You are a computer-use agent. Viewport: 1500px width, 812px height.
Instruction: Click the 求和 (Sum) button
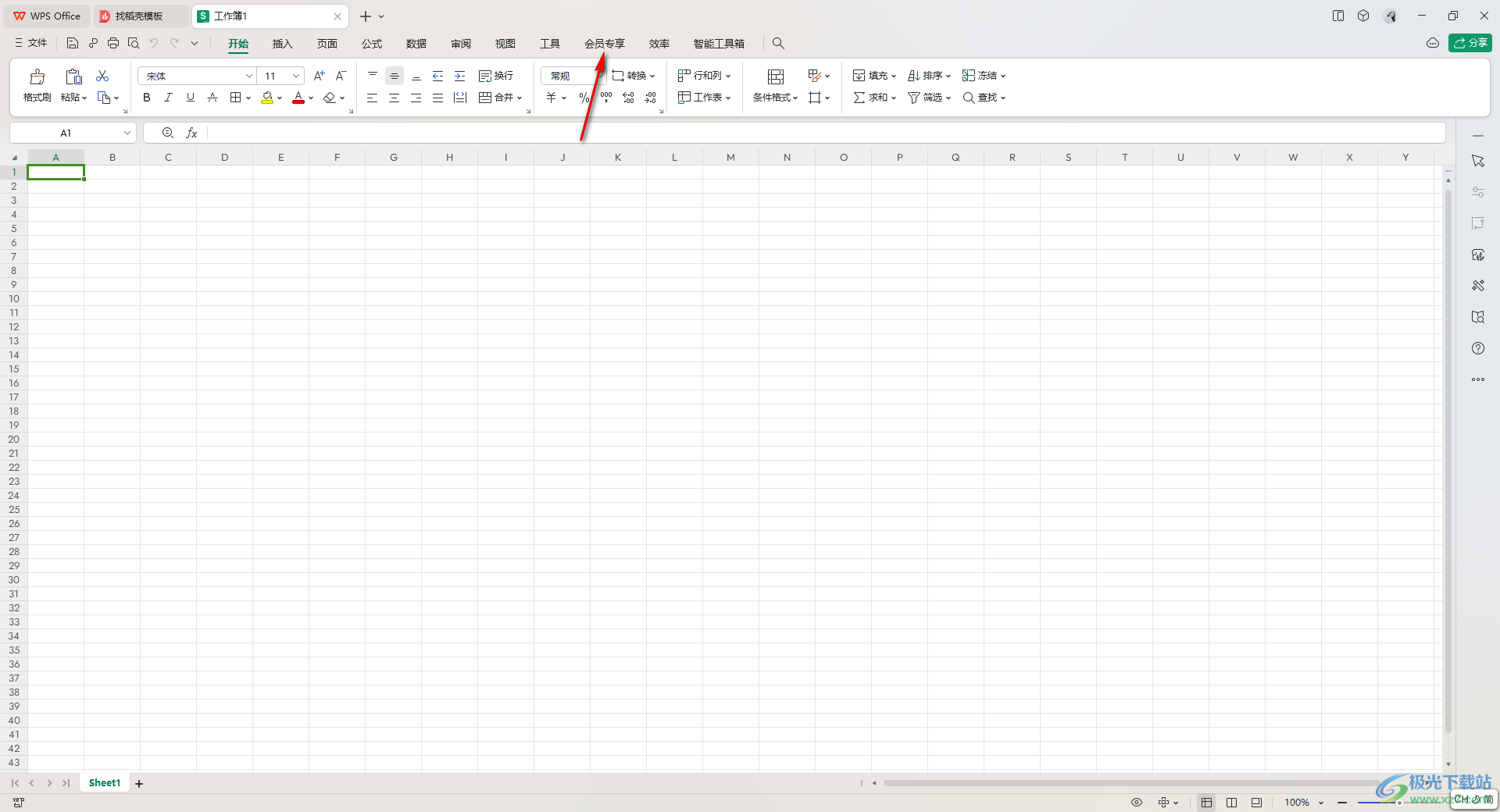click(874, 98)
